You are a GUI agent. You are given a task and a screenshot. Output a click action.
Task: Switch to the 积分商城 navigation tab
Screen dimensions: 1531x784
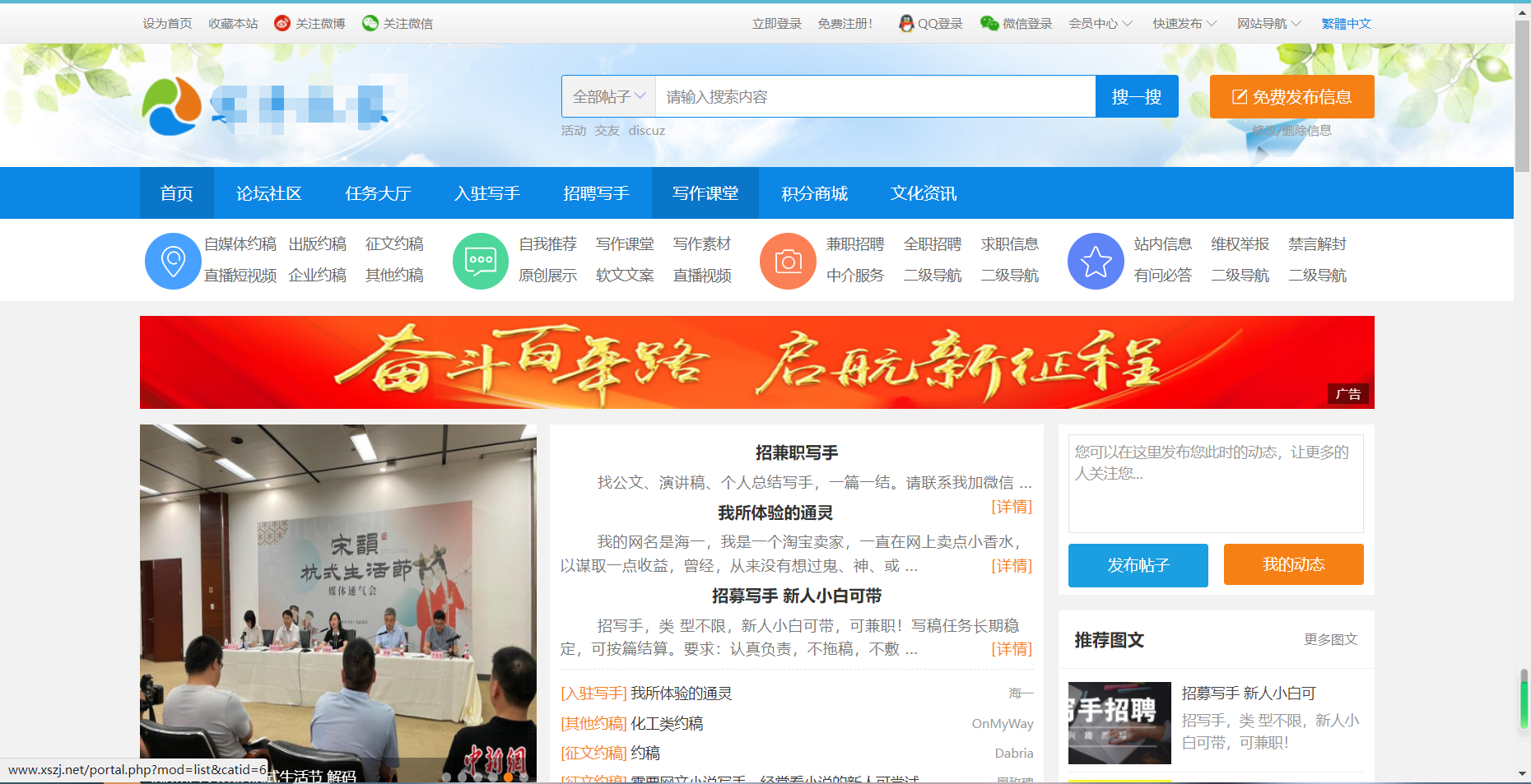pos(814,193)
